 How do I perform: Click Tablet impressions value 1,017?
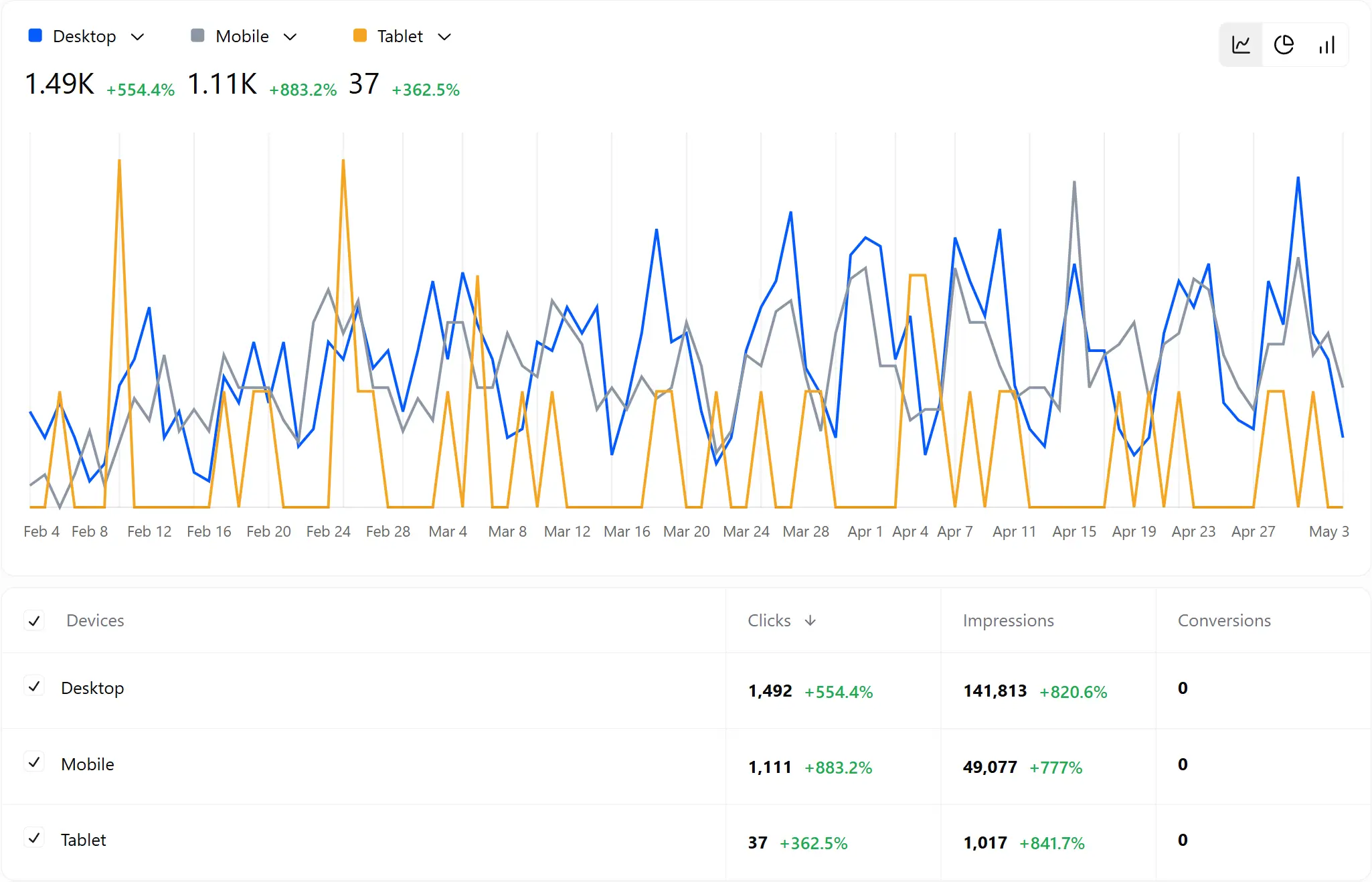[985, 843]
